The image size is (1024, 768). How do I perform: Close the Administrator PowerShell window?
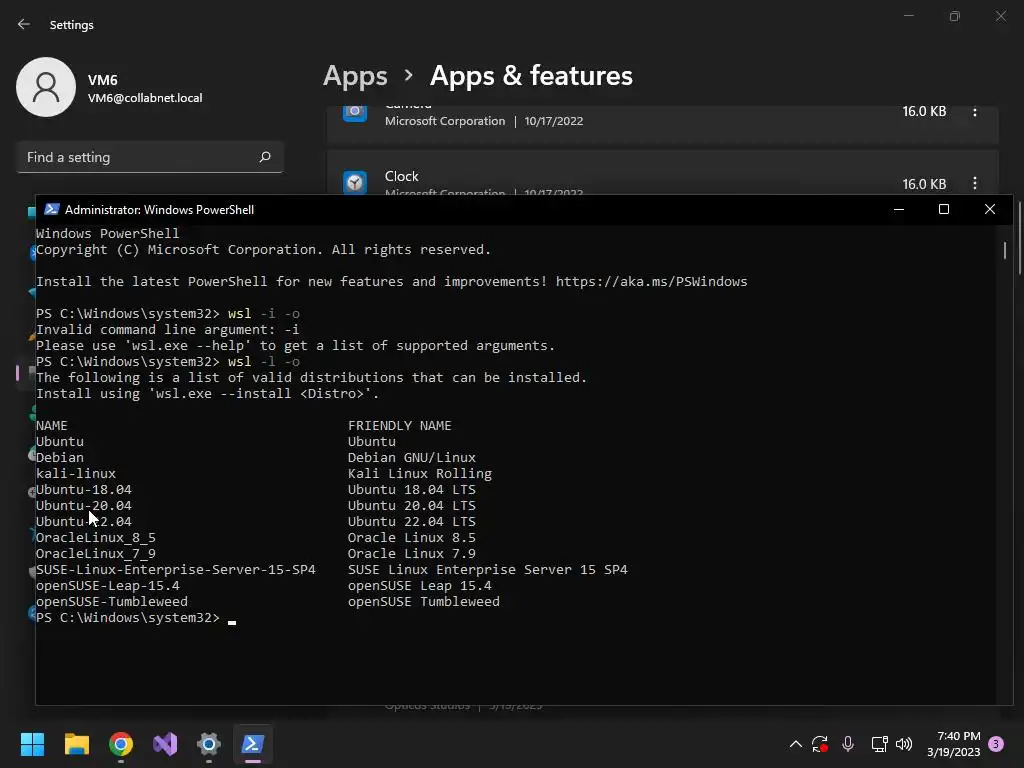pyautogui.click(x=989, y=210)
